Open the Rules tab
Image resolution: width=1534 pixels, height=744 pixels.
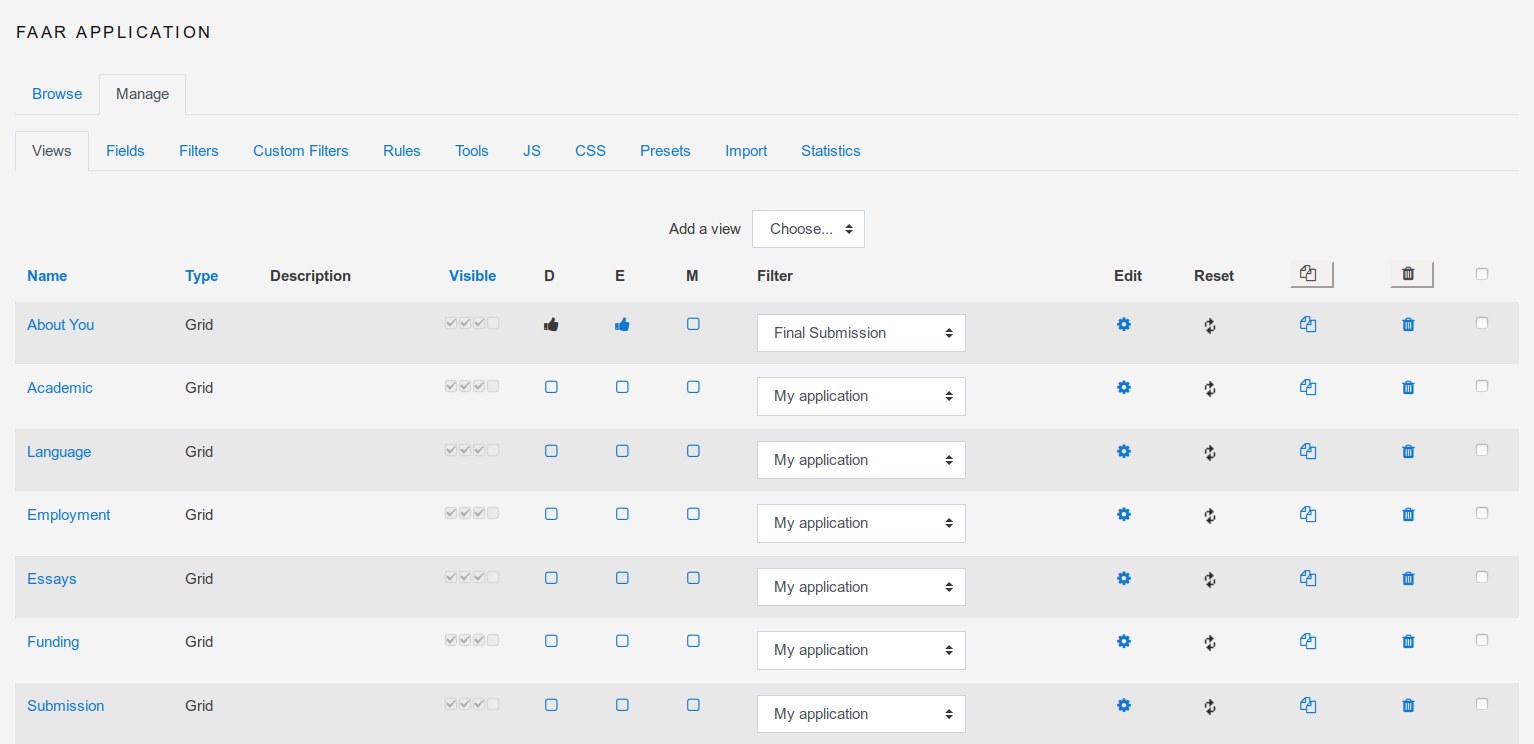(x=402, y=151)
